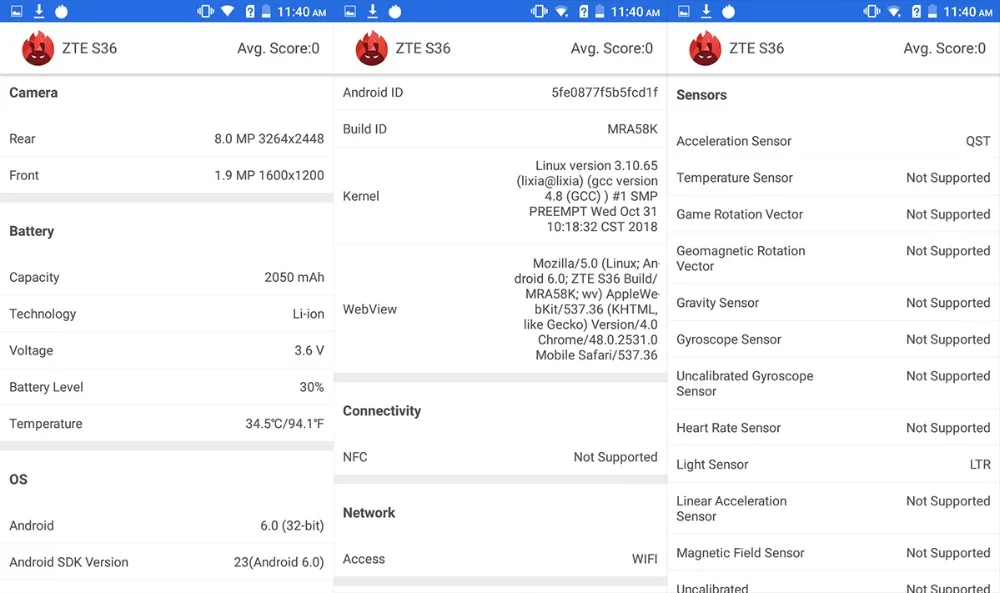The width and height of the screenshot is (1000, 593).
Task: Select the Voltage '3.6 V' row
Action: pos(166,351)
